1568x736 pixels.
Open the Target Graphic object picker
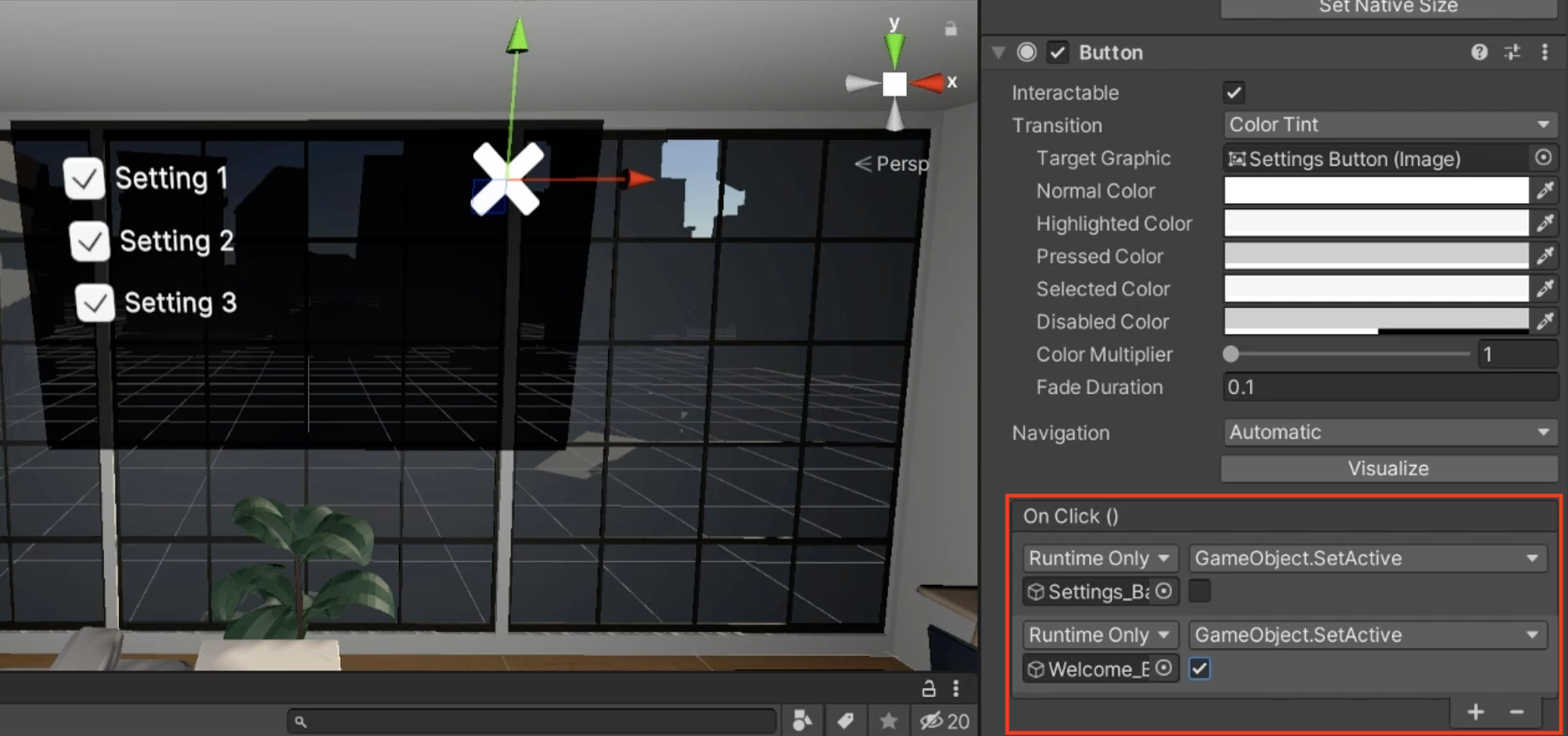(x=1543, y=158)
